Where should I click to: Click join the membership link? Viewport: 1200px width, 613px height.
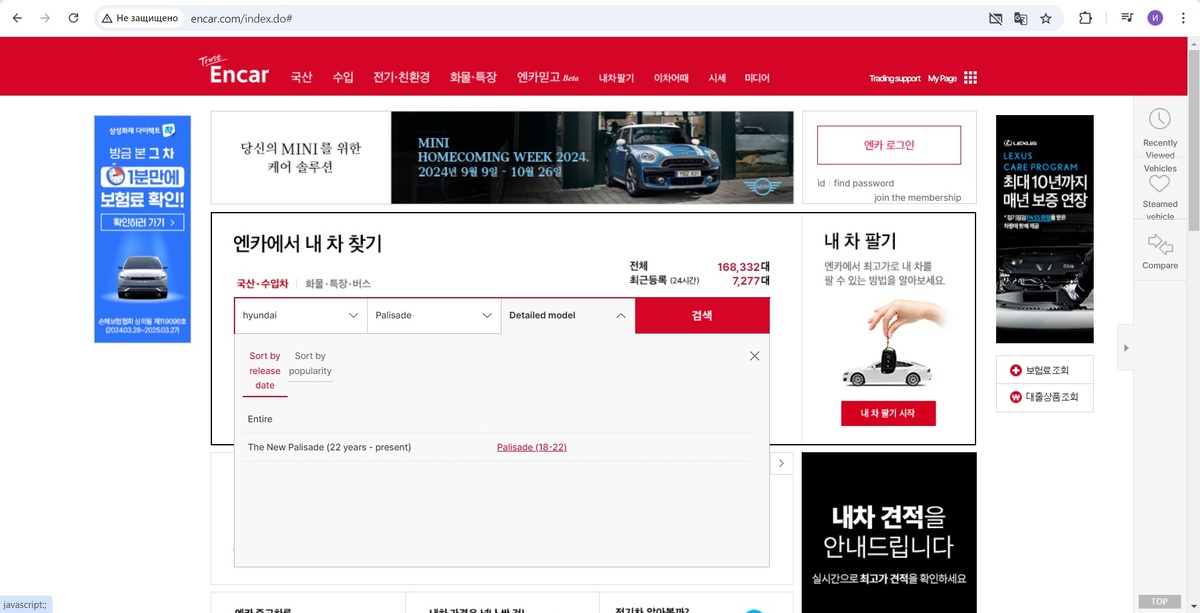point(917,198)
